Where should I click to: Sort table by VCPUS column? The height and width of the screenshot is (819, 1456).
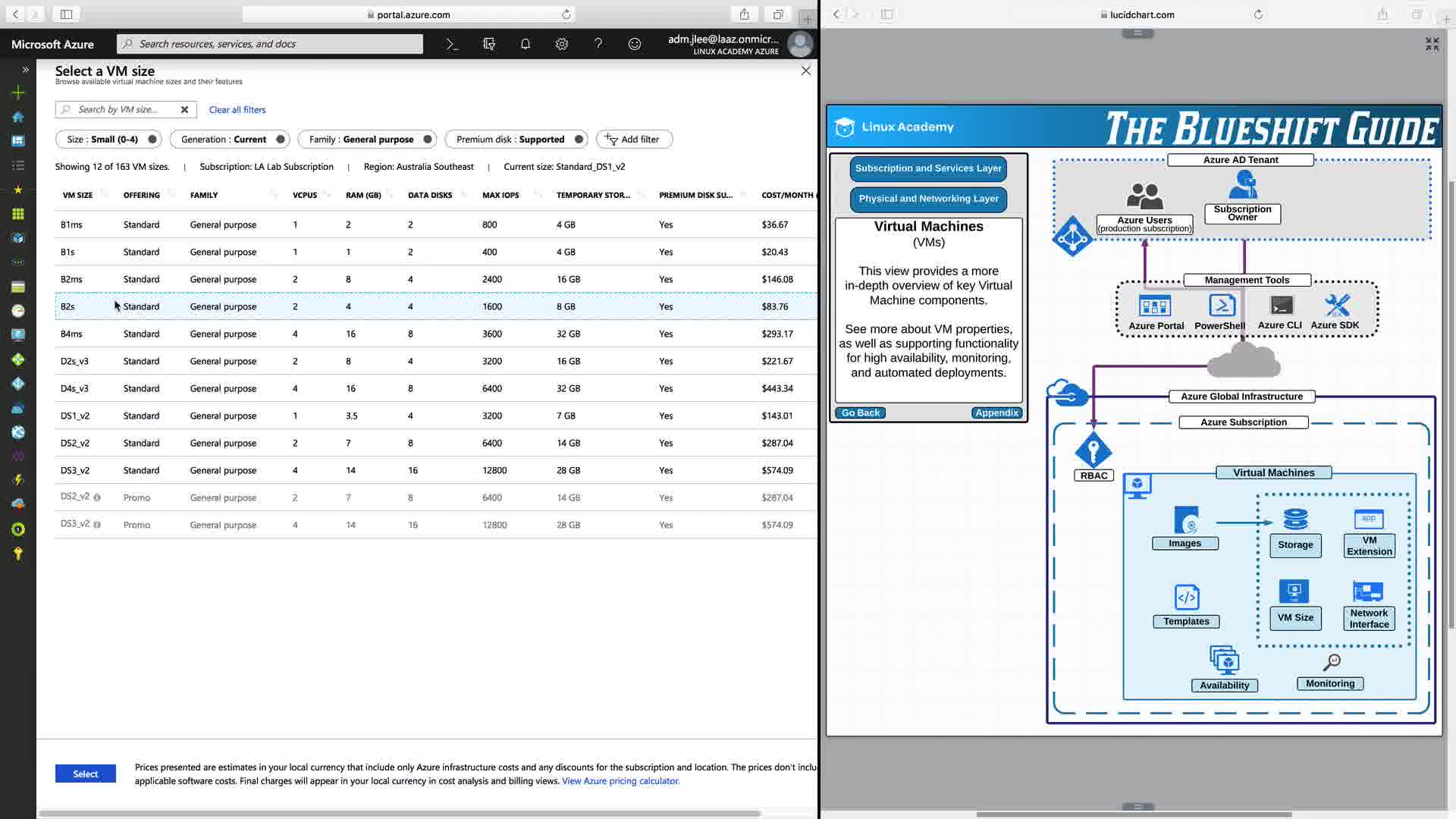coord(305,195)
